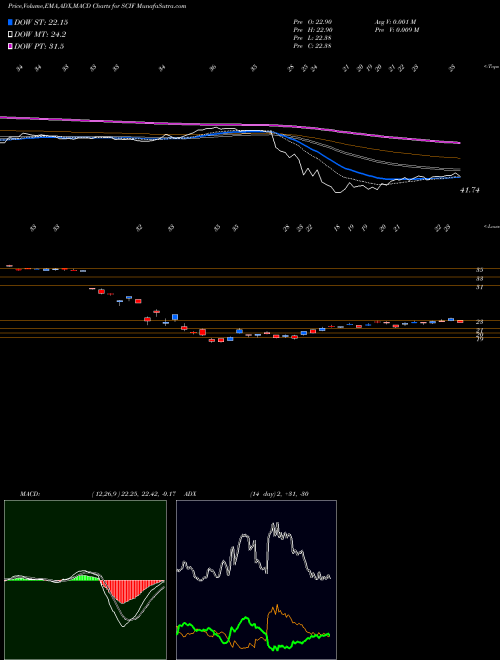Select the 'DOW ST: 22.15' legend text
This screenshot has width=500, height=660.
coord(41,22)
